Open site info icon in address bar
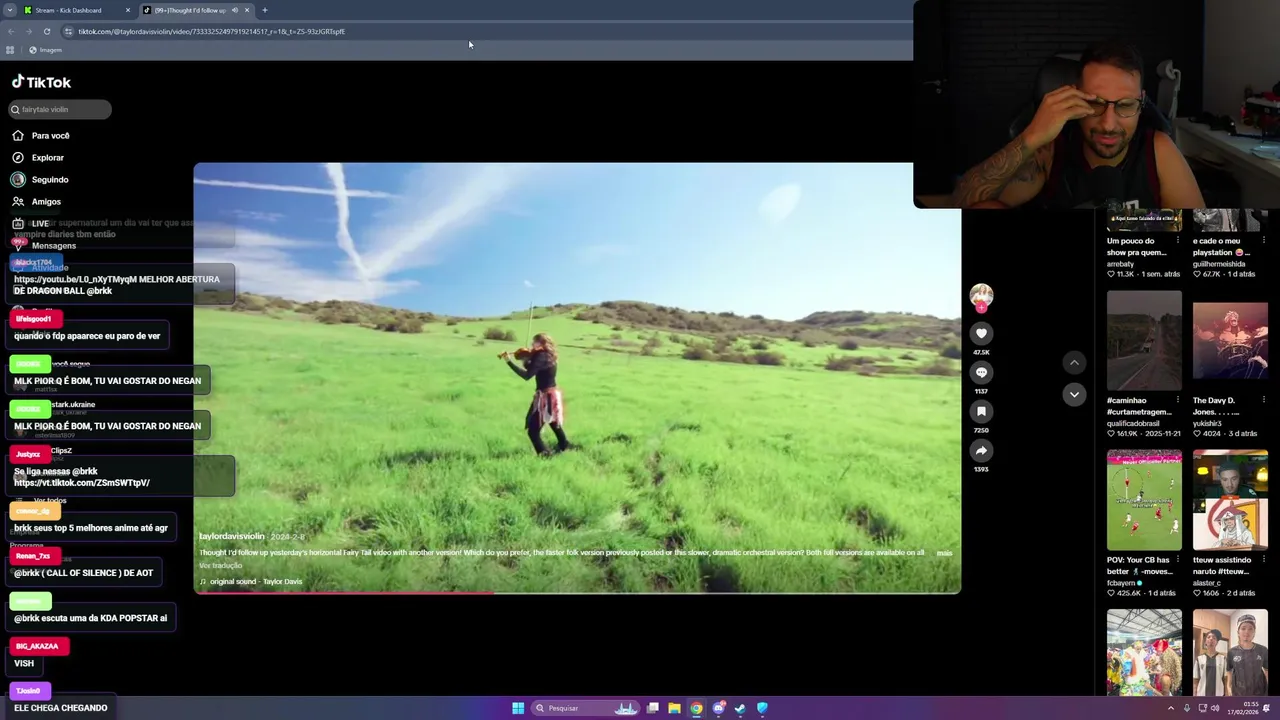 [68, 31]
